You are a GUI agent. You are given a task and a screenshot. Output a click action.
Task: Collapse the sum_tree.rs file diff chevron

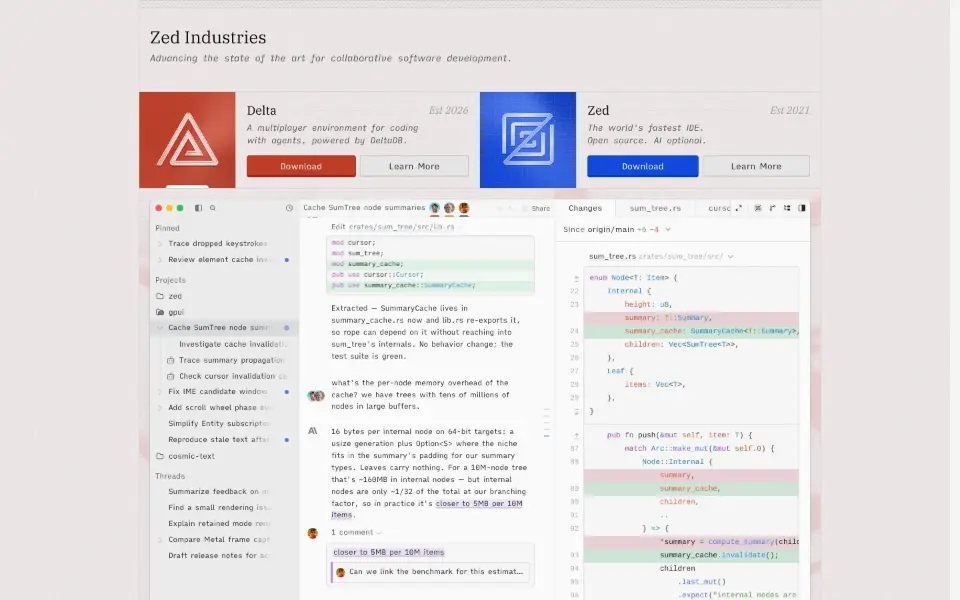pos(730,257)
